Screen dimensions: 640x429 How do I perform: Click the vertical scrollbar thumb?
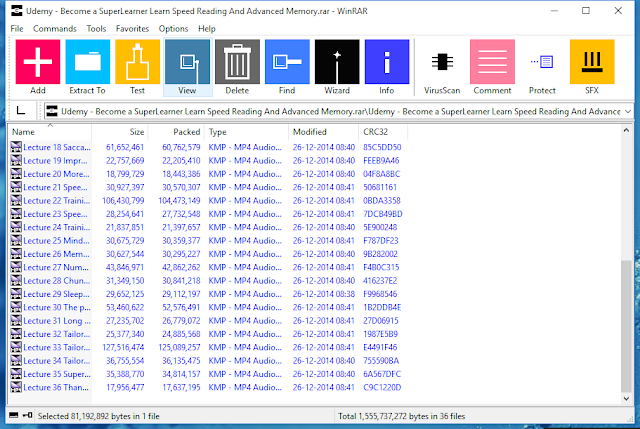(x=626, y=326)
